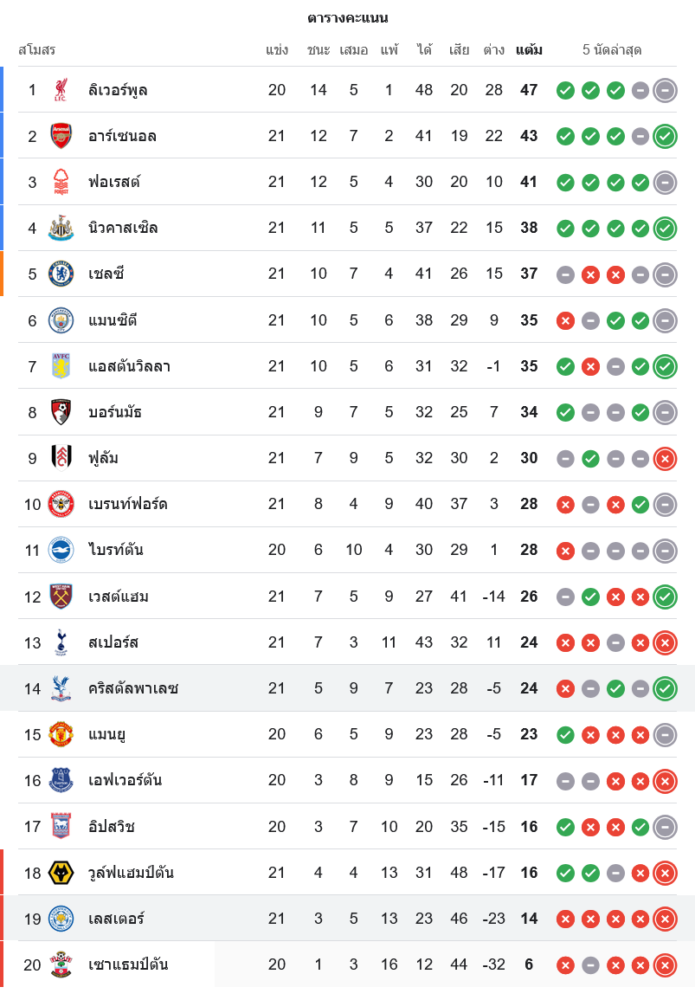Click the Liverpool club crest
This screenshot has height=1000, width=695.
click(x=61, y=90)
